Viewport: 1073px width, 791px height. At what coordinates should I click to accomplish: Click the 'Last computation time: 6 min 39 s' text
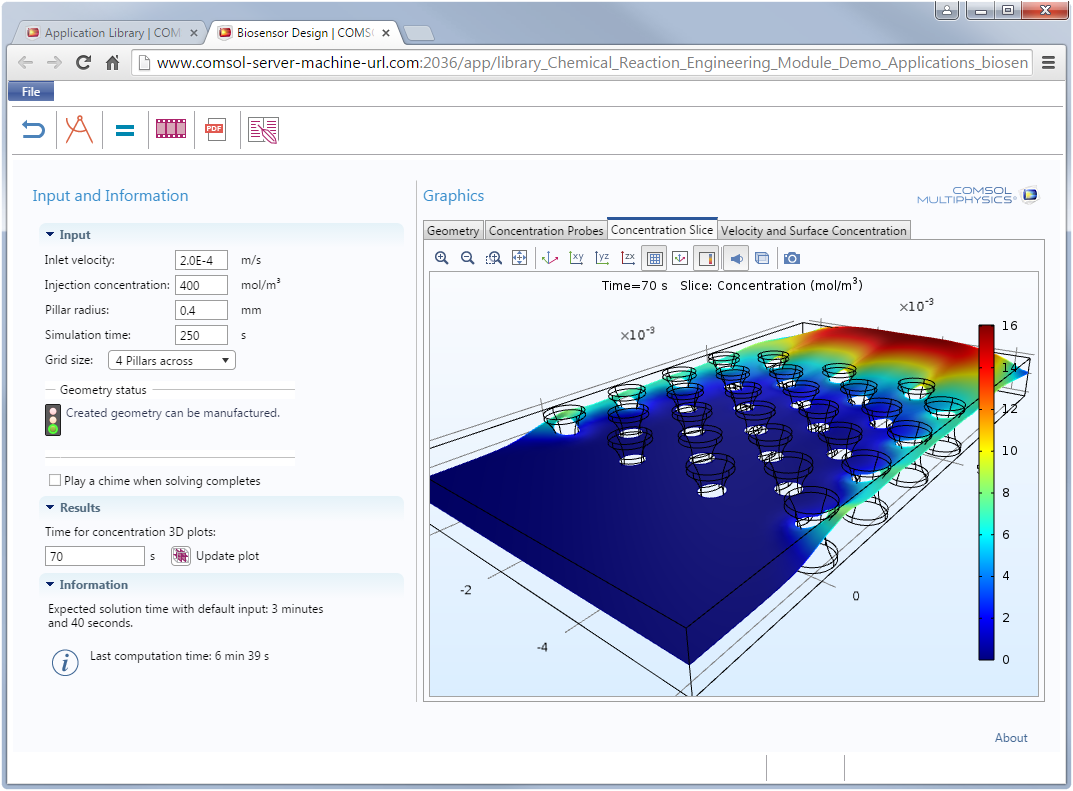coord(179,656)
